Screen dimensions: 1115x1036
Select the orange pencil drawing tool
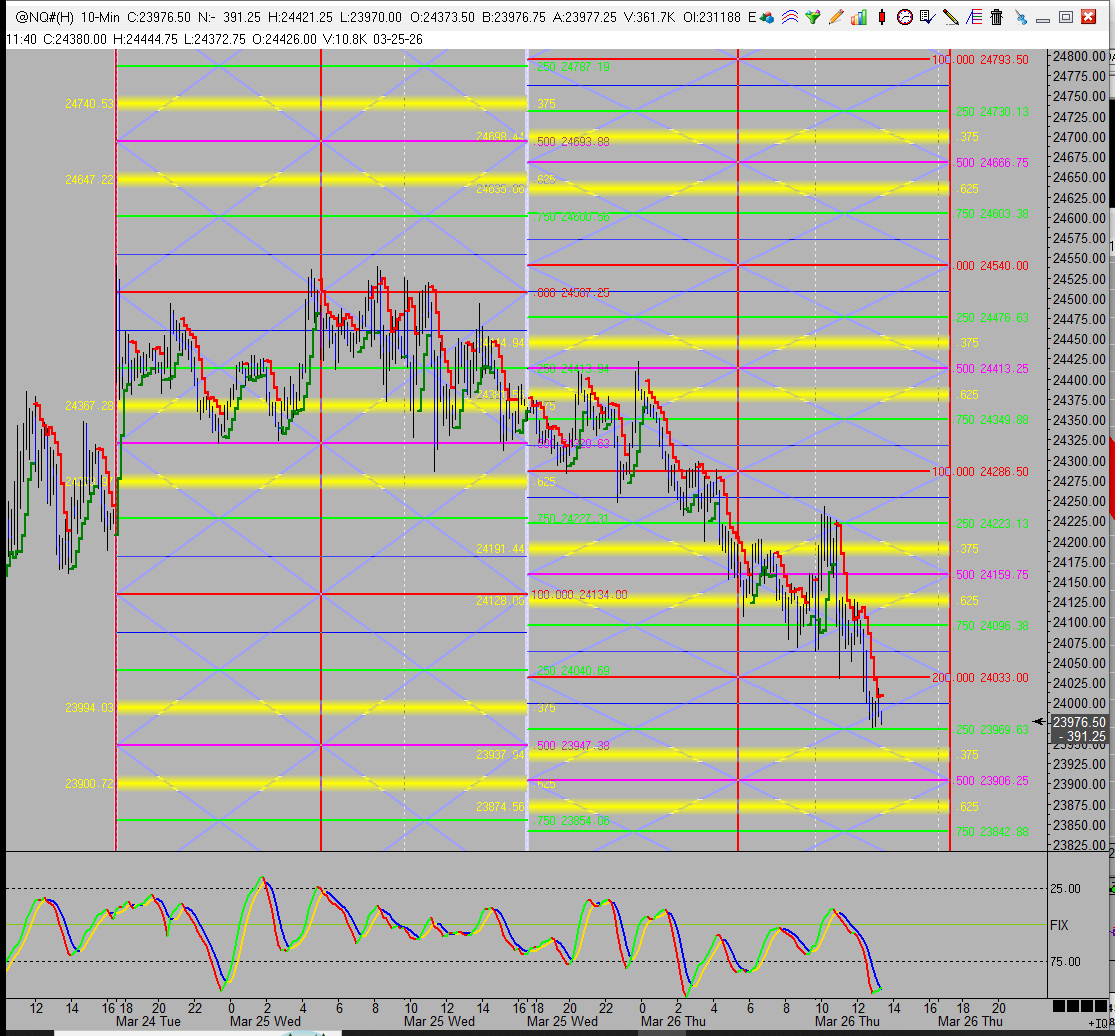[x=836, y=17]
